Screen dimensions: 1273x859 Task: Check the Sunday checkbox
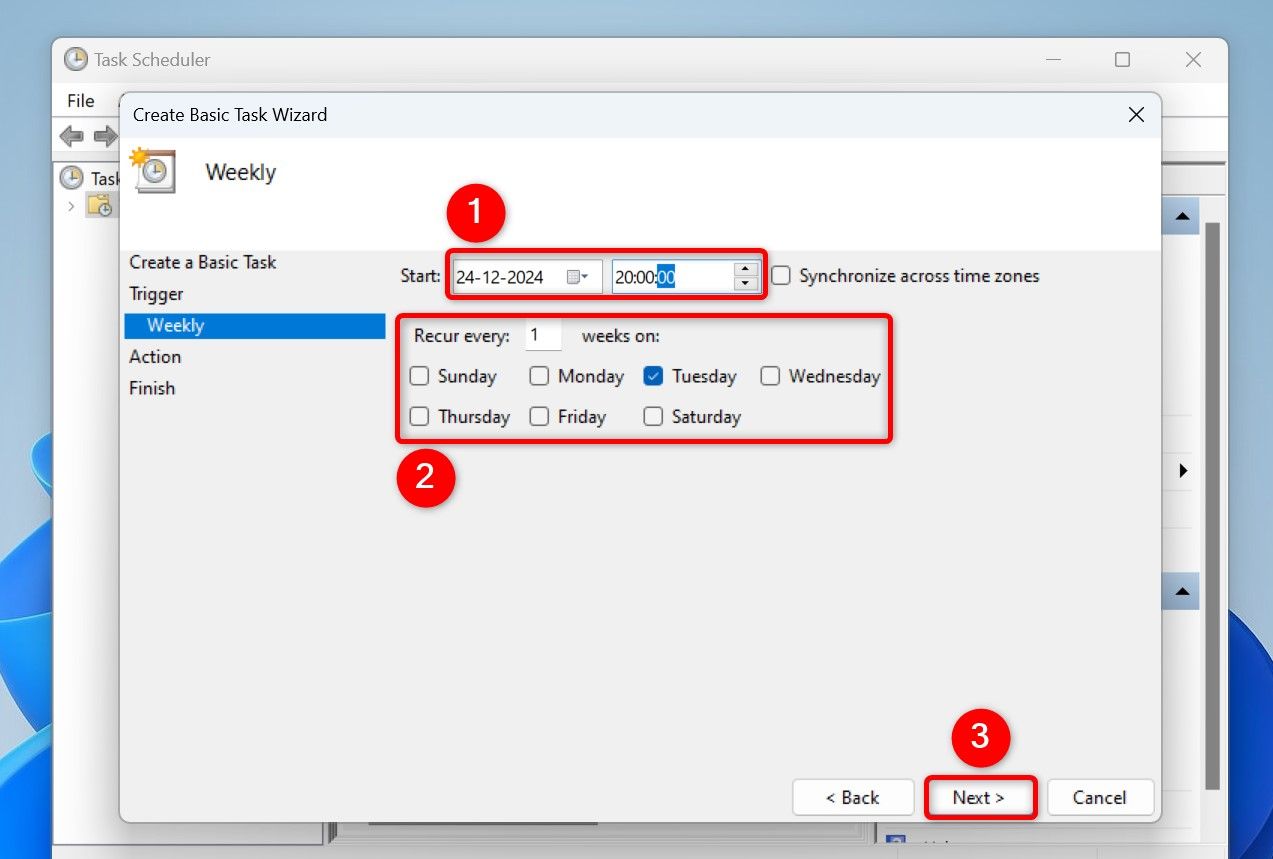(x=420, y=376)
